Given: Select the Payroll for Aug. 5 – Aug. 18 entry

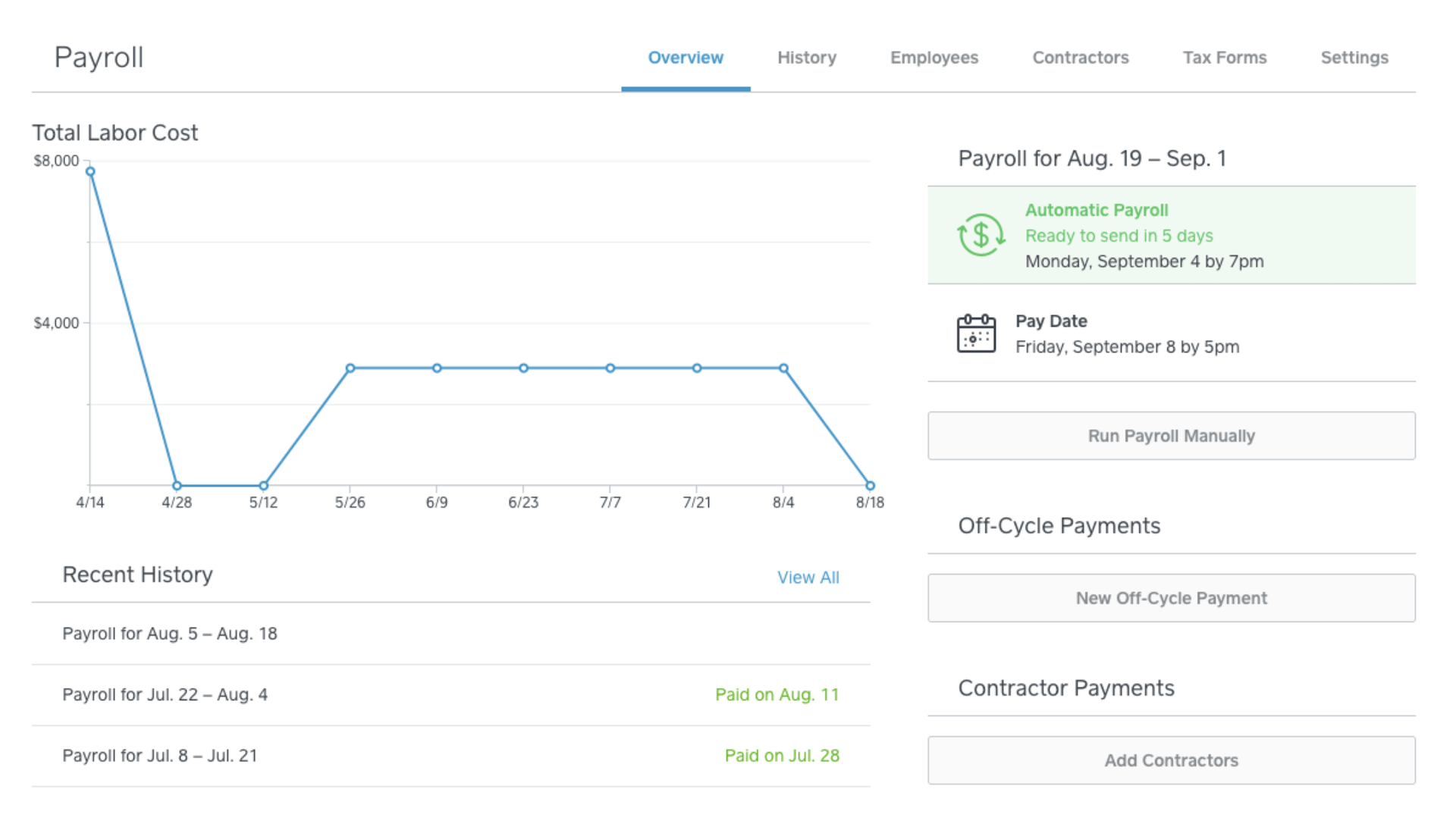Looking at the screenshot, I should (x=170, y=634).
